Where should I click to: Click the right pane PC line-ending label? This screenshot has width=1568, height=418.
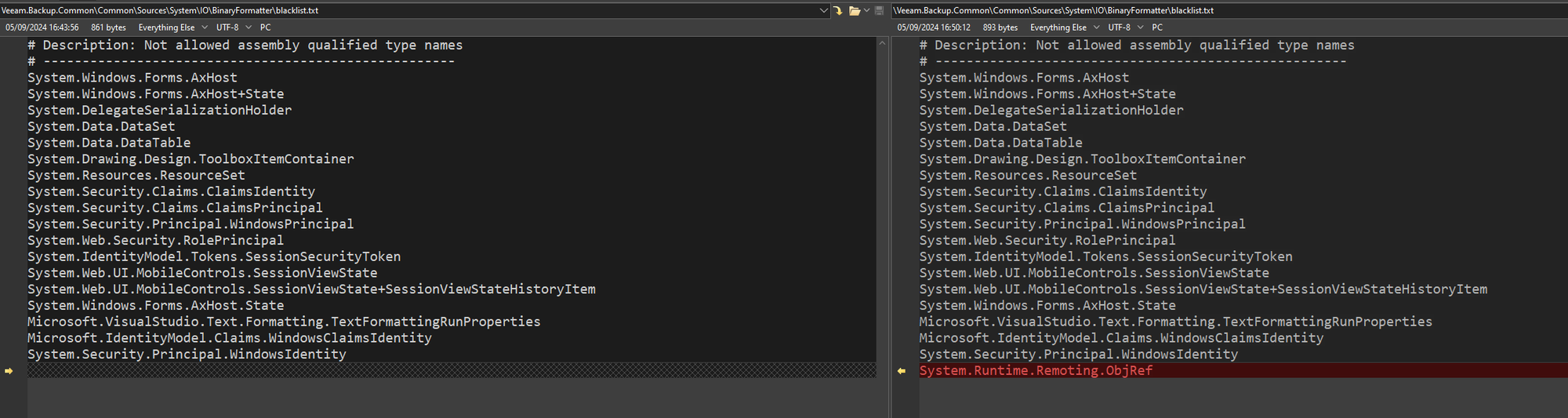point(1157,27)
